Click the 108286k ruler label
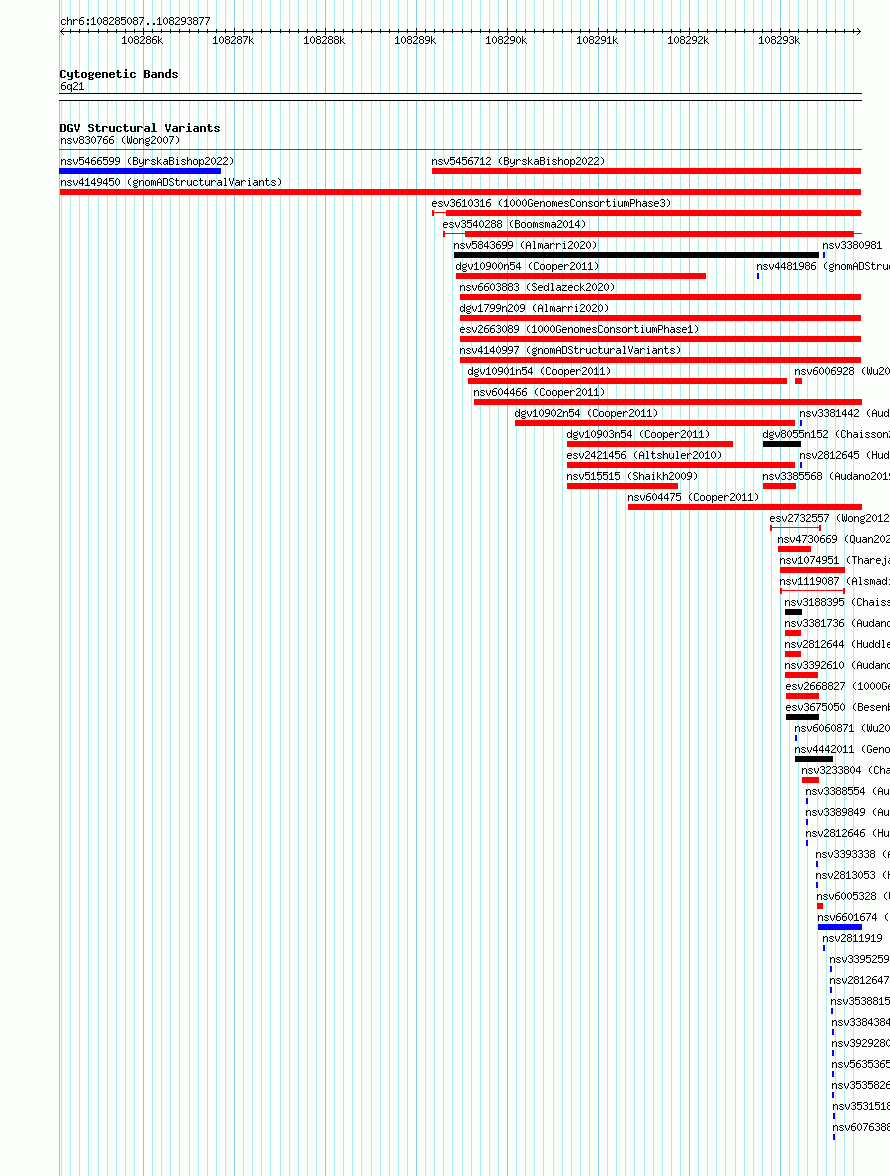The width and height of the screenshot is (890, 1176). tap(142, 40)
